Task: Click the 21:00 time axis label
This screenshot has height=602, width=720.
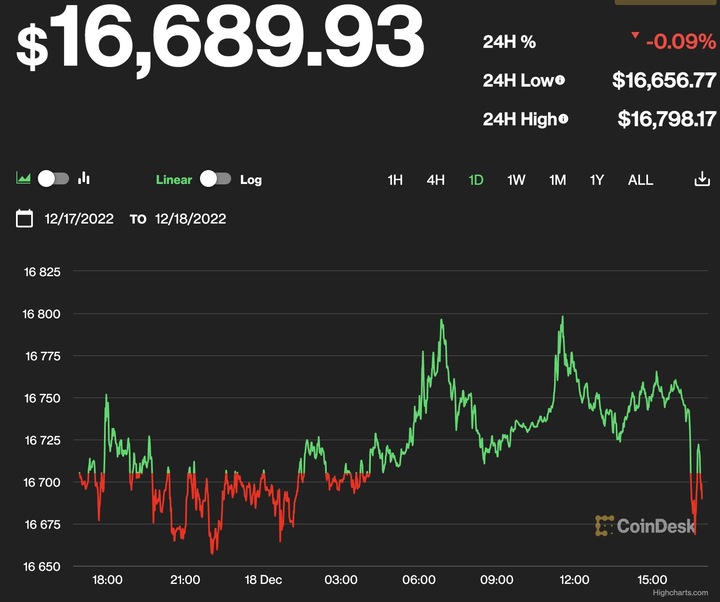Action: click(185, 580)
